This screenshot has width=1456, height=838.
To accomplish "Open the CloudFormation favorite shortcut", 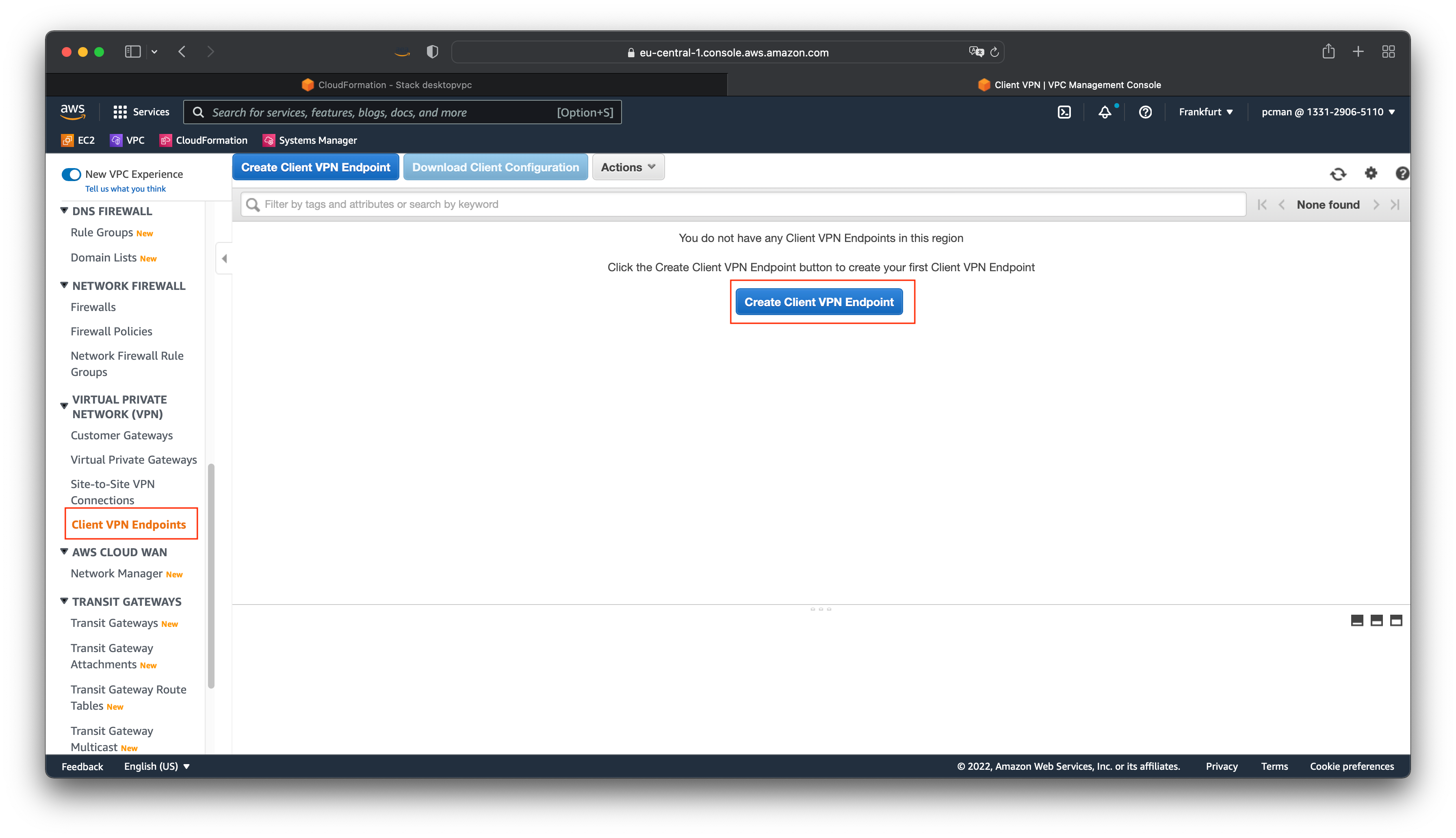I will (x=204, y=140).
